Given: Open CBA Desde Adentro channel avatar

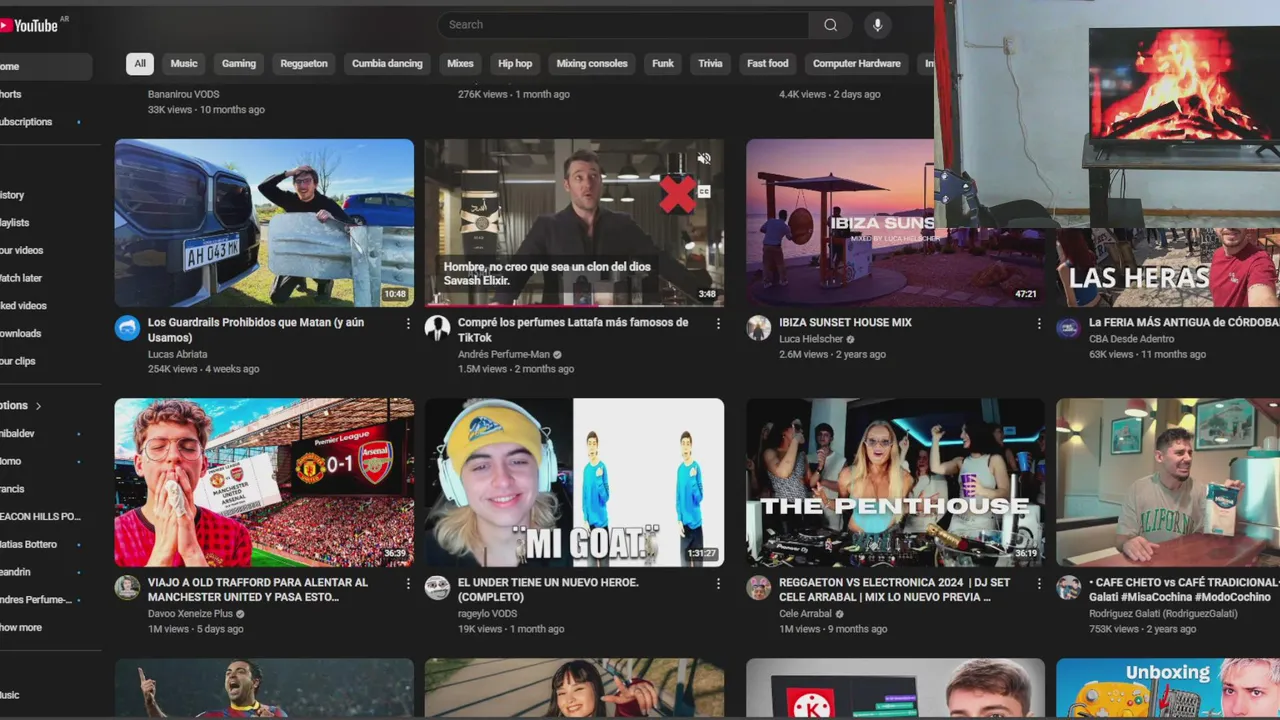Looking at the screenshot, I should (x=1069, y=328).
